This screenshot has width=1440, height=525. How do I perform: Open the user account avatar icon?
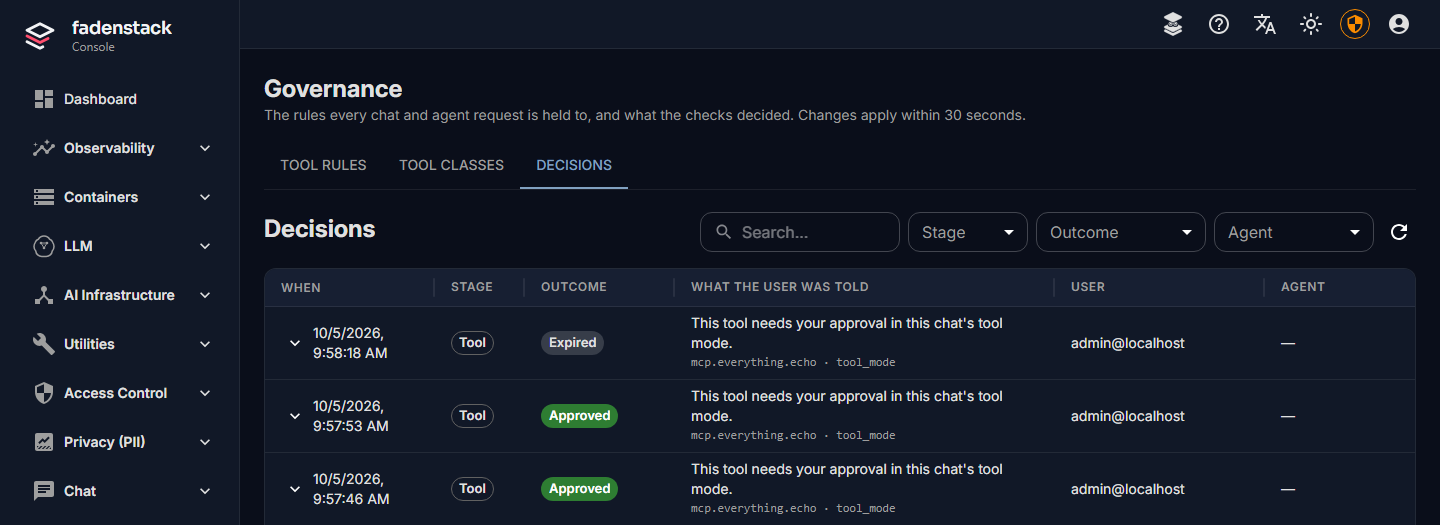pos(1399,24)
